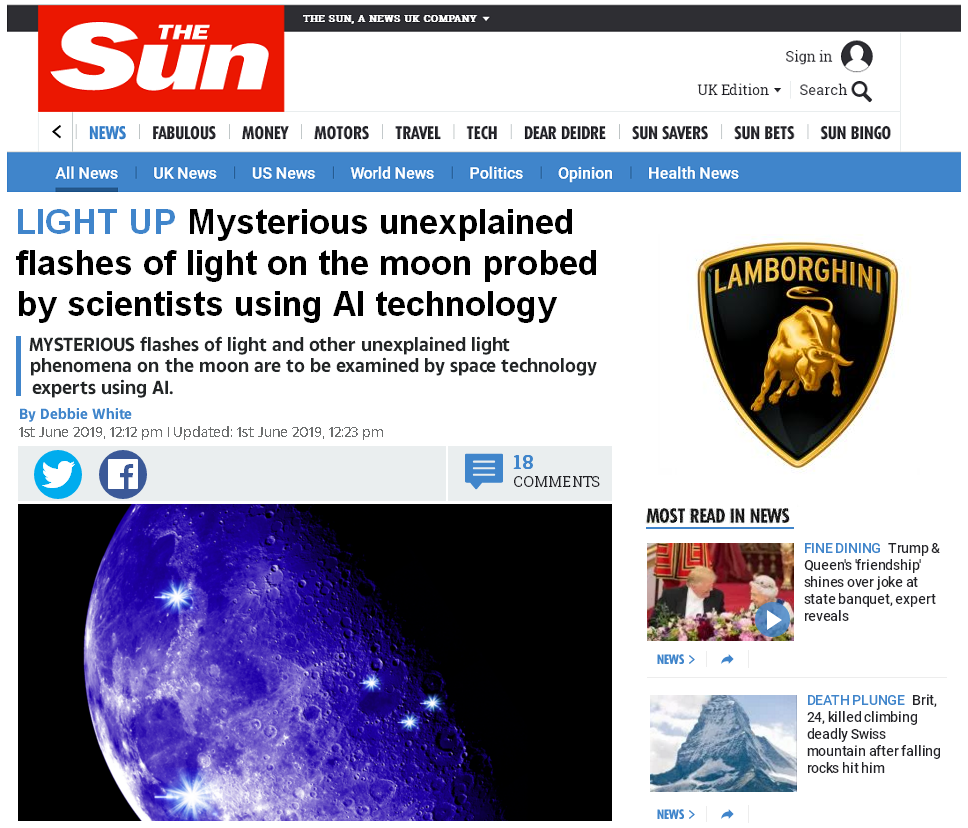
Task: Play the Trump & Queen video
Action: (772, 619)
